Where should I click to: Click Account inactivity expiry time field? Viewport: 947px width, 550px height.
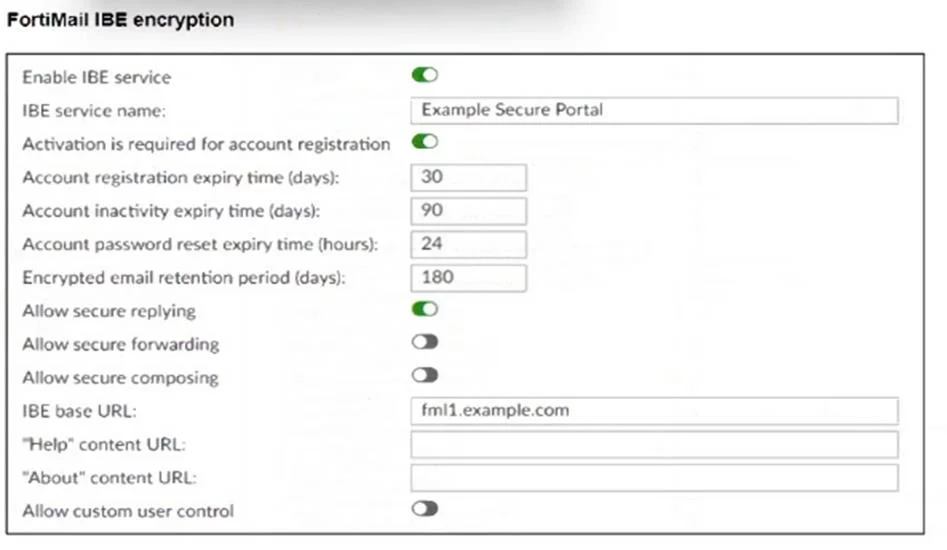click(469, 211)
